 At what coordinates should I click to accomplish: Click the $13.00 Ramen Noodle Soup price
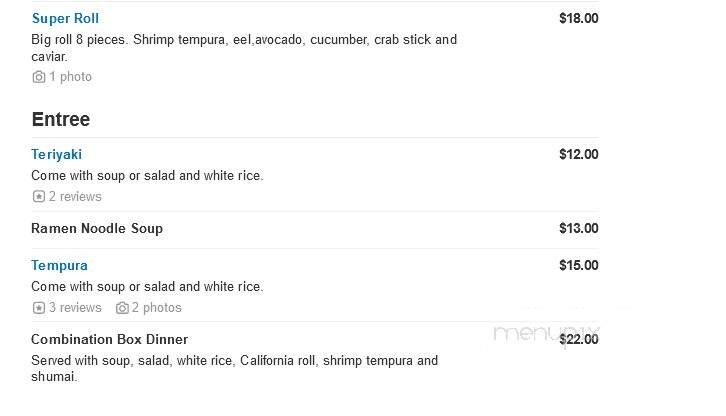click(578, 228)
